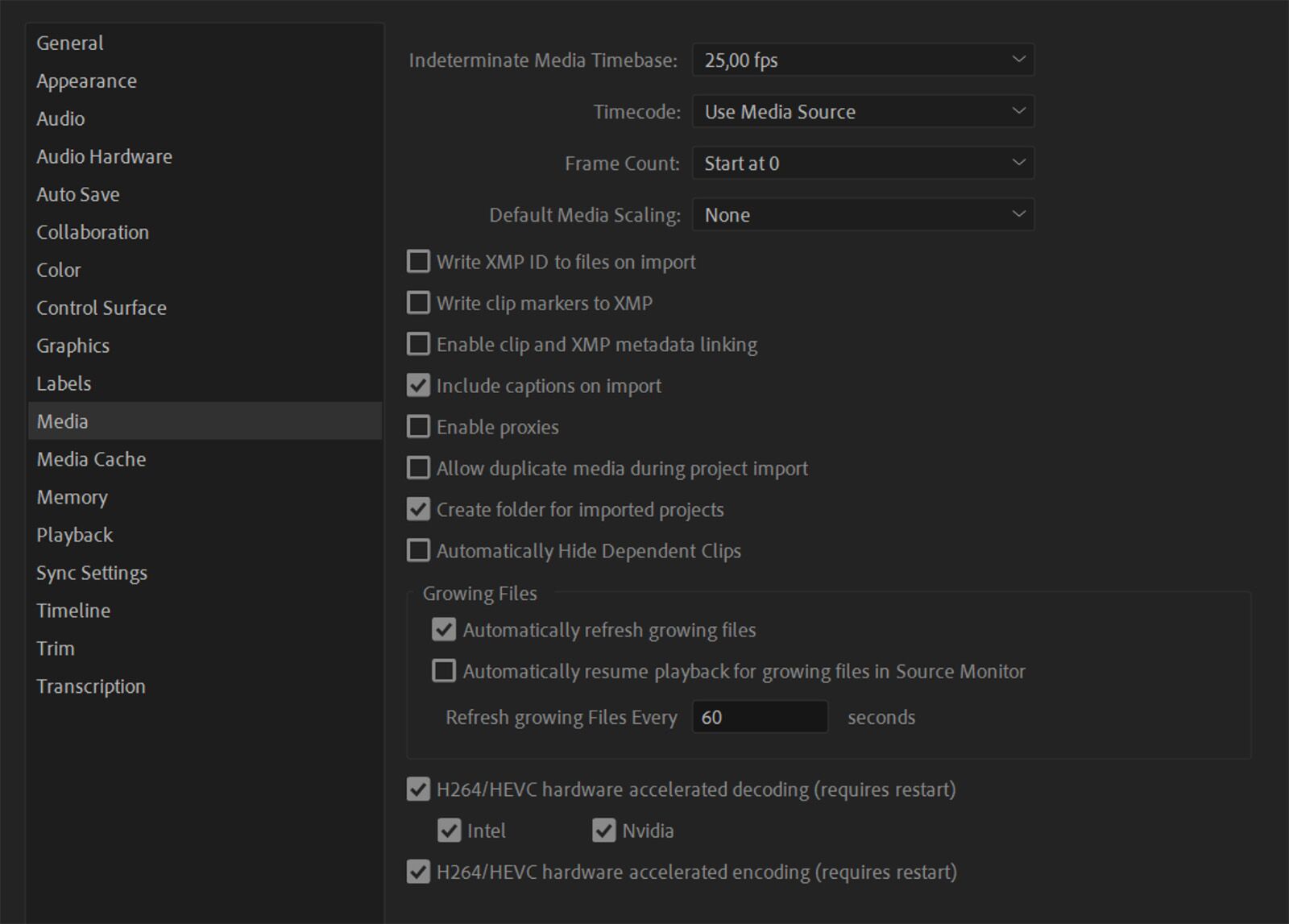Click the Refresh growing Files seconds field

click(760, 717)
